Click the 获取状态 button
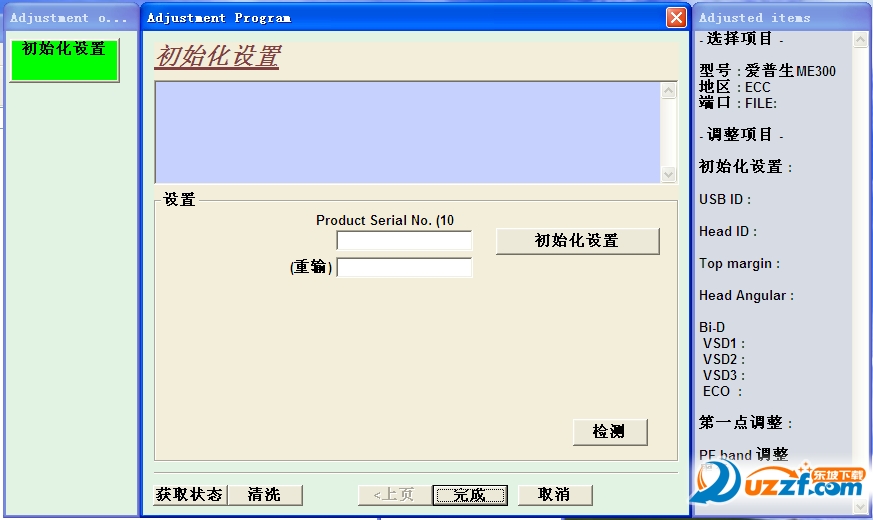 (x=190, y=494)
